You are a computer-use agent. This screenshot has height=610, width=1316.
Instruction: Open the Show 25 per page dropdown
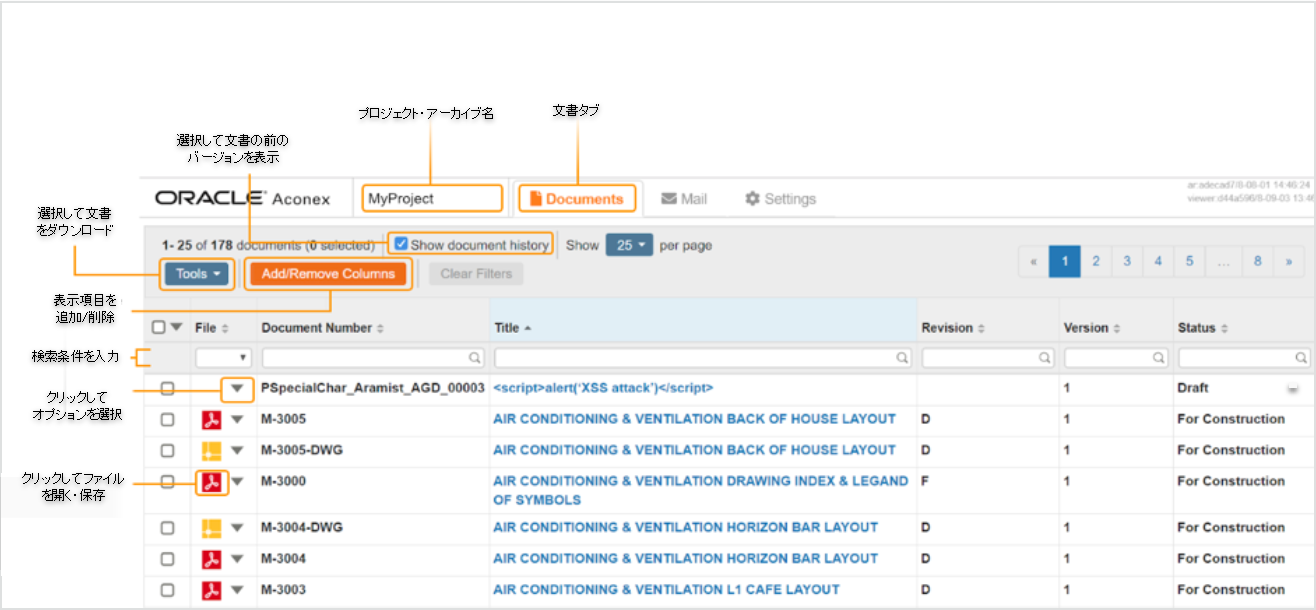coord(628,245)
